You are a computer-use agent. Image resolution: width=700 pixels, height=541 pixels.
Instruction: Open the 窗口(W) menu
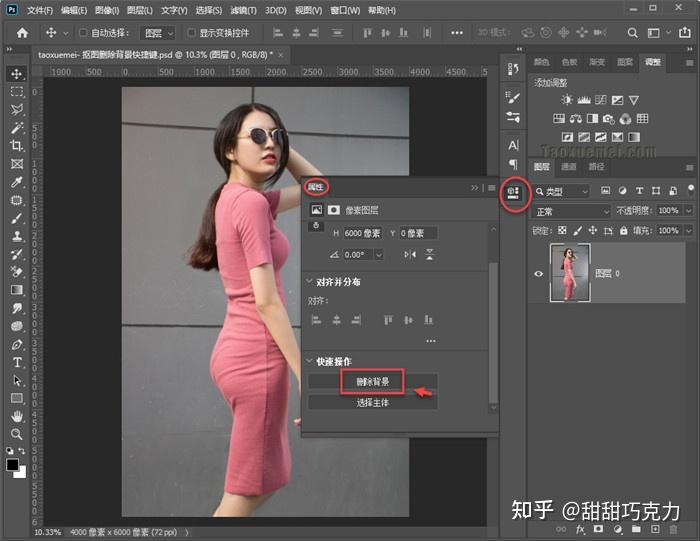point(345,10)
